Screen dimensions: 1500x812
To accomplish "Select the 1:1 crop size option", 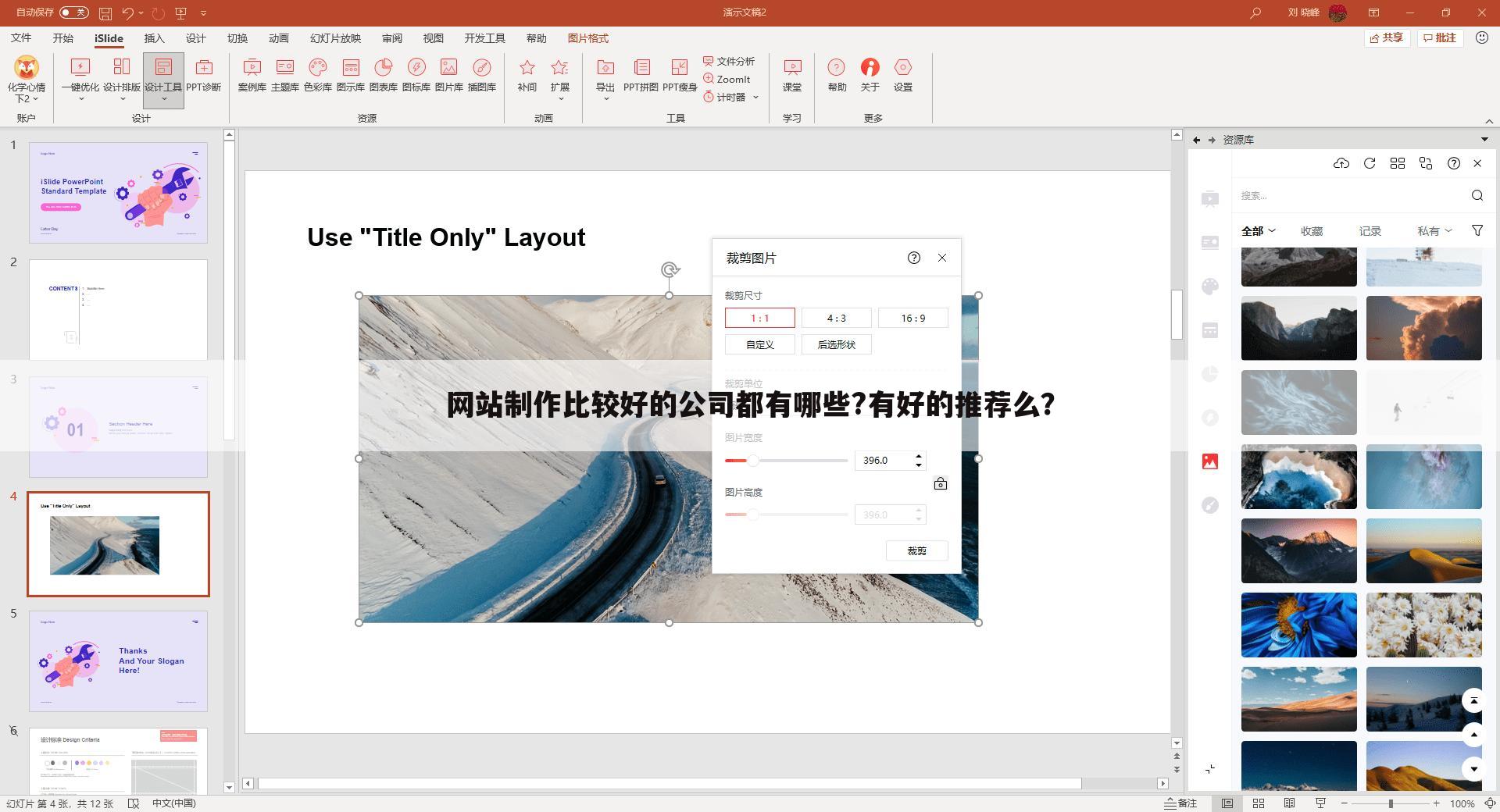I will tap(759, 318).
